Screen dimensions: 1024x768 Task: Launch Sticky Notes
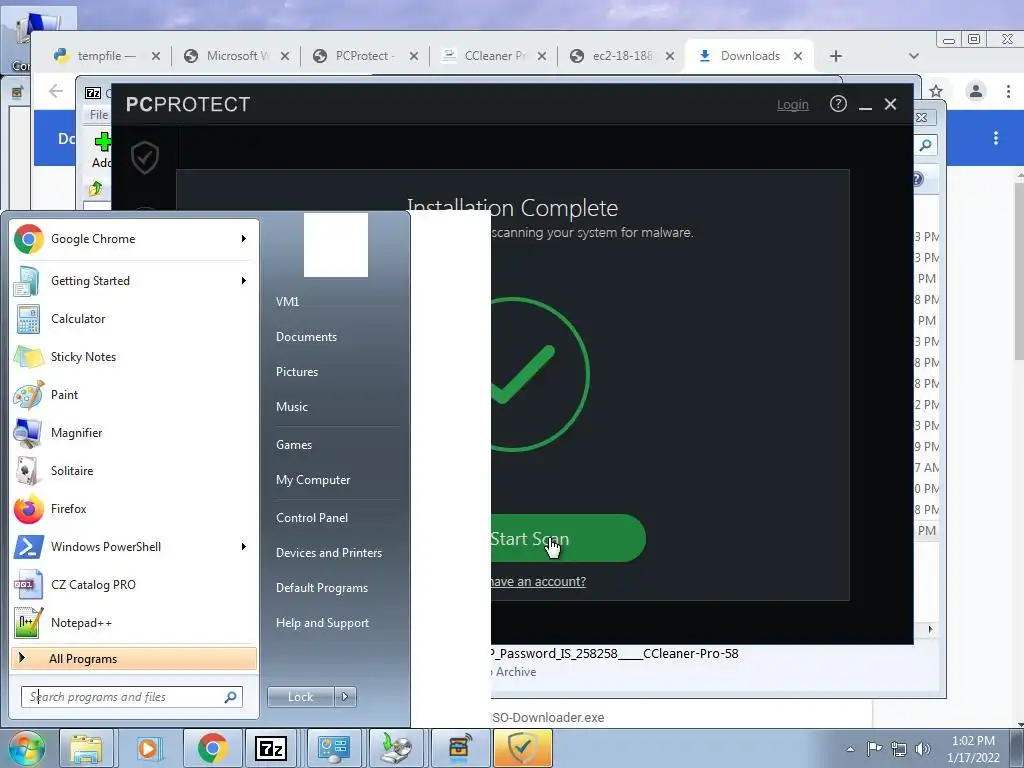click(134, 357)
